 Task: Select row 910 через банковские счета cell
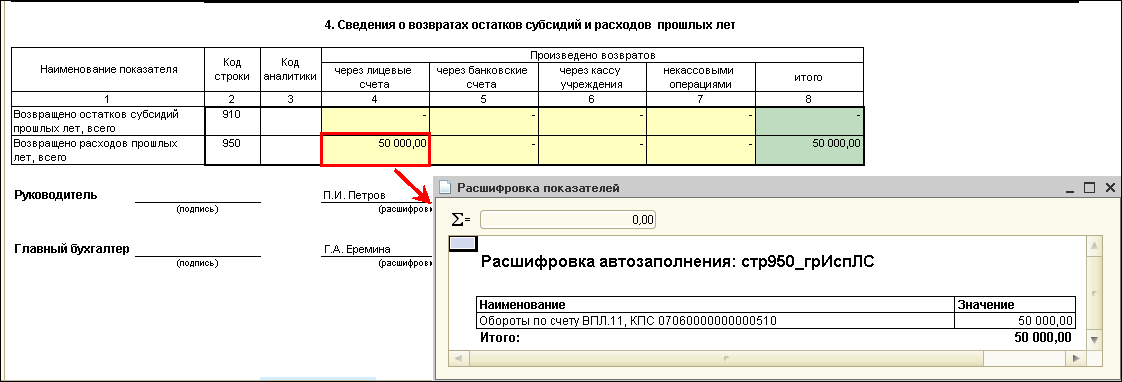pos(484,120)
